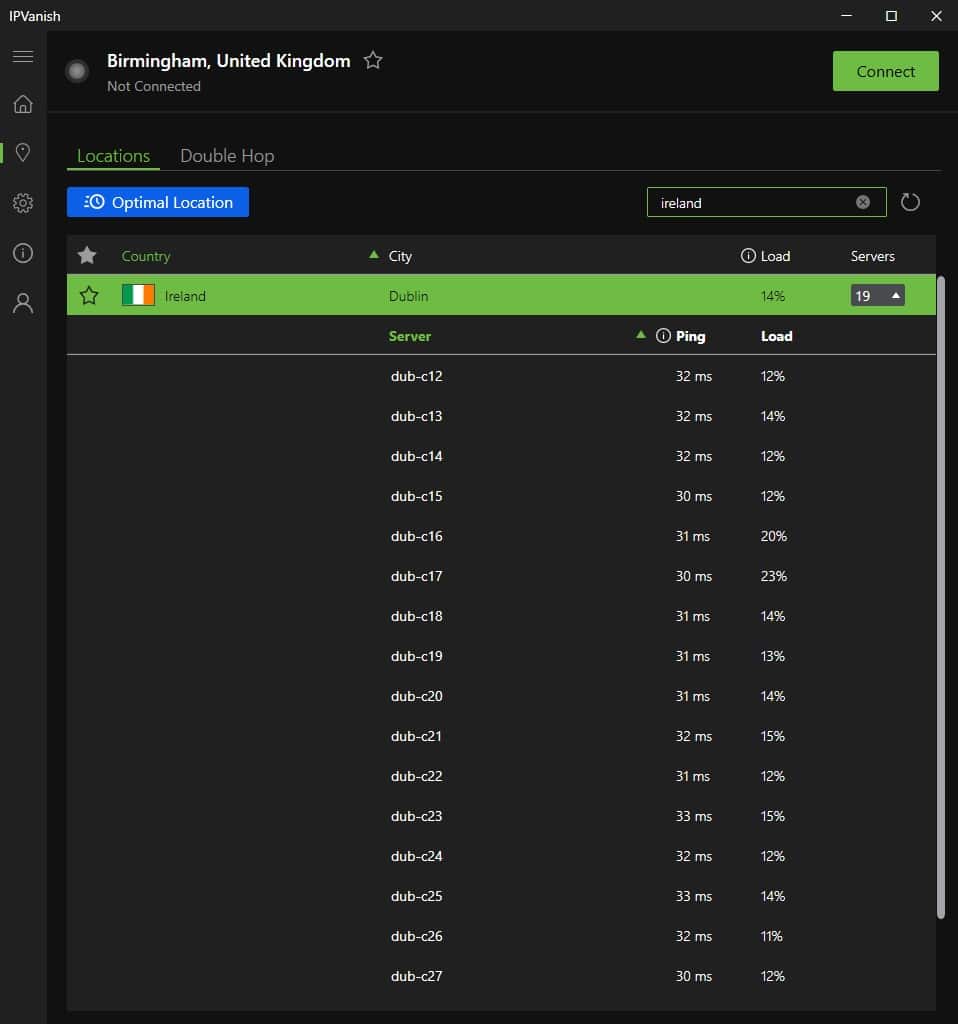The width and height of the screenshot is (958, 1024).
Task: Sort by Servers column header
Action: [x=872, y=256]
